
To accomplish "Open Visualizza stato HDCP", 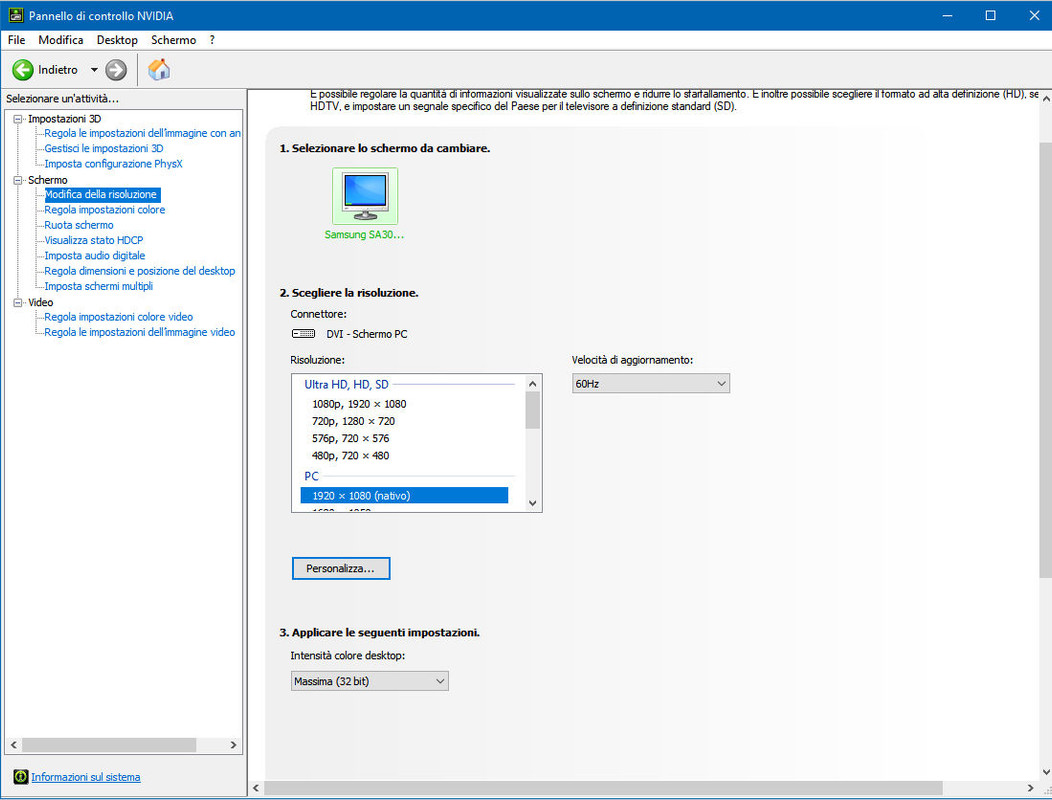I will point(94,240).
